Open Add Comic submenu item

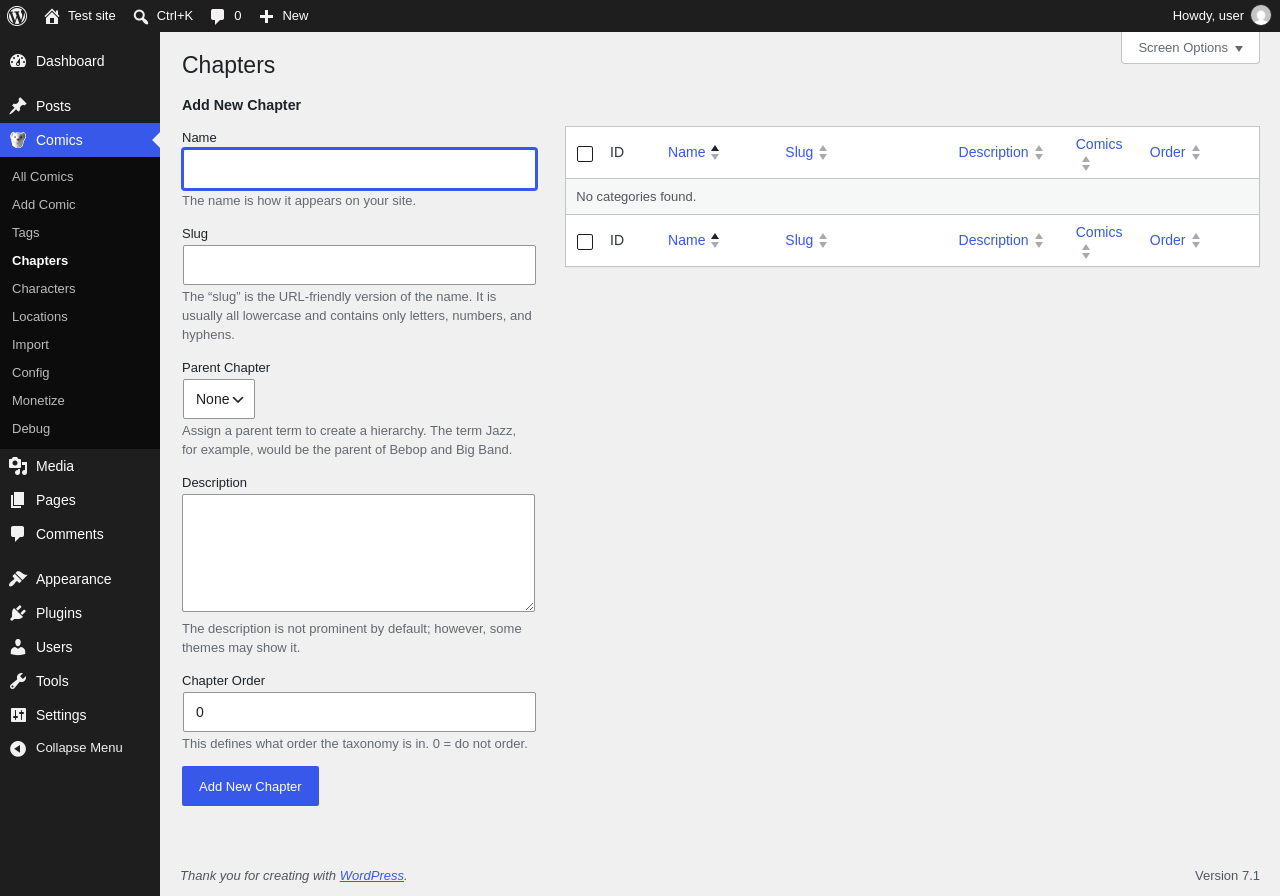pyautogui.click(x=80, y=204)
